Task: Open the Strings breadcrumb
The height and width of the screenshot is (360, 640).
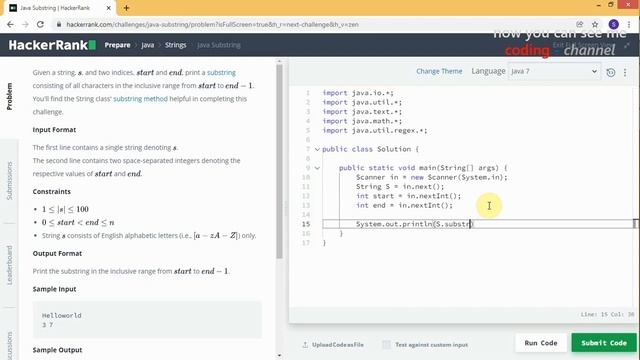Action: (176, 45)
